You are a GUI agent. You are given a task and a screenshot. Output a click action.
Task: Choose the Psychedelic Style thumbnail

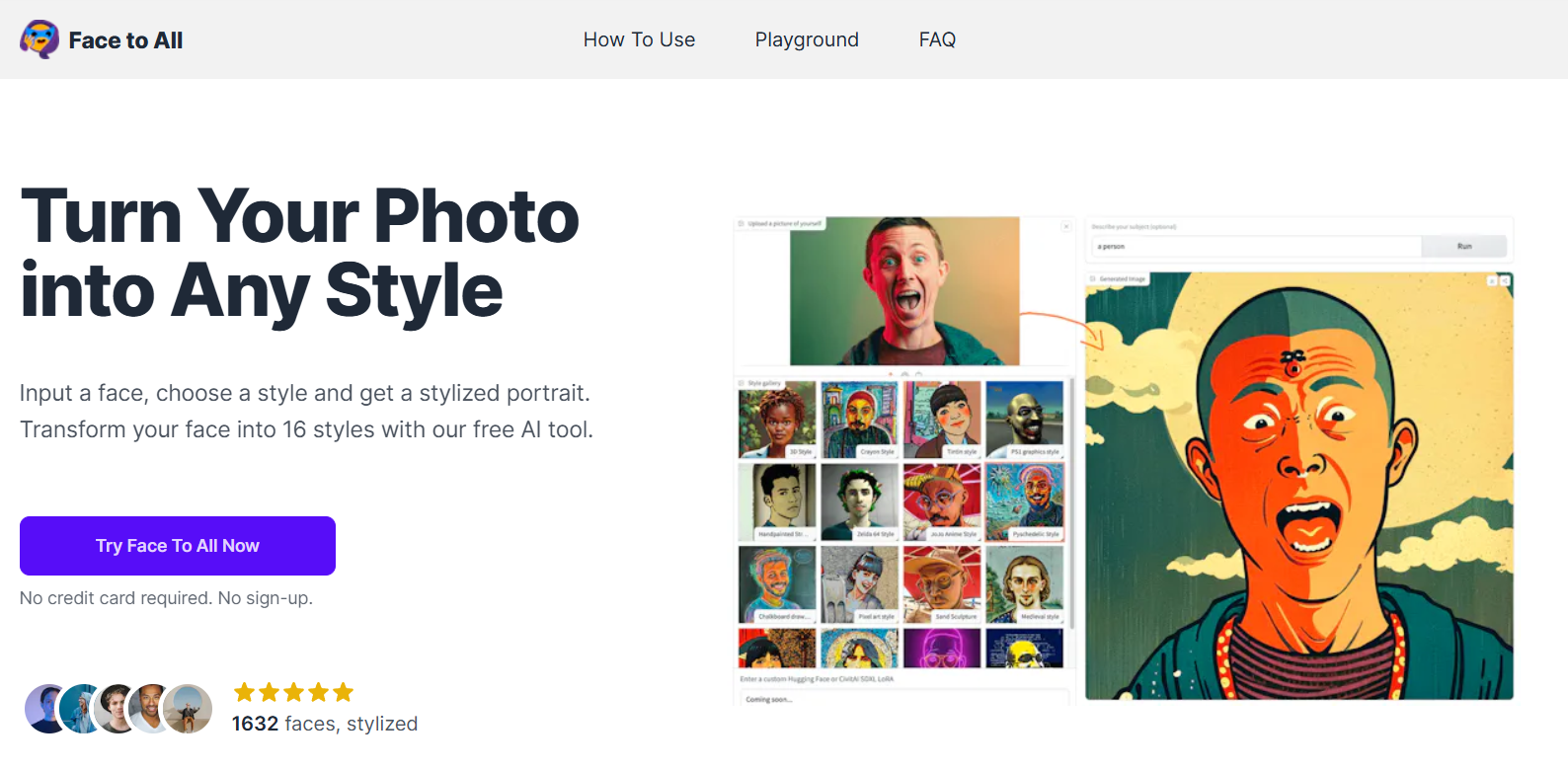pos(1025,501)
